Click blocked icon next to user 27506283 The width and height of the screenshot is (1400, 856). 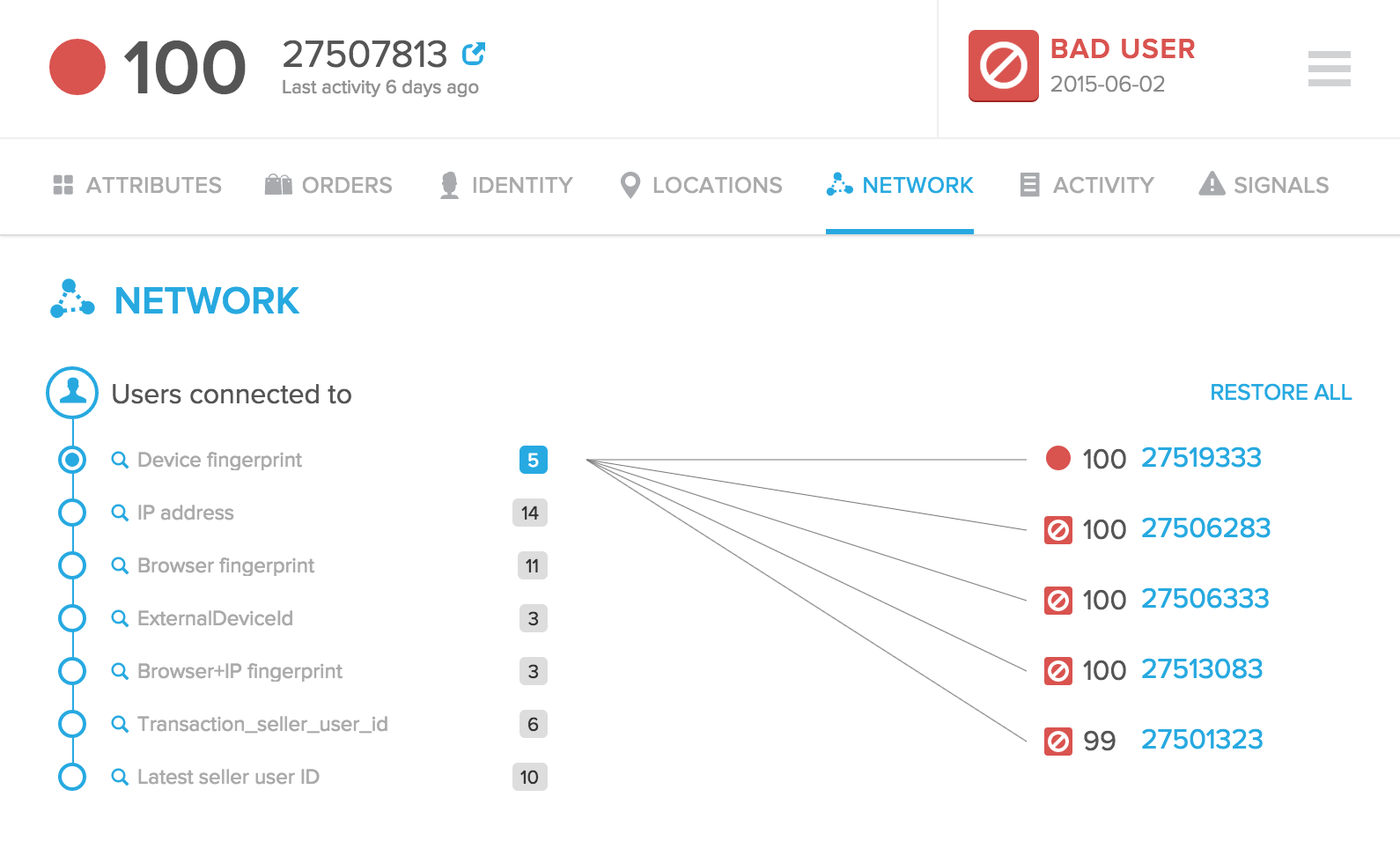(x=1057, y=530)
